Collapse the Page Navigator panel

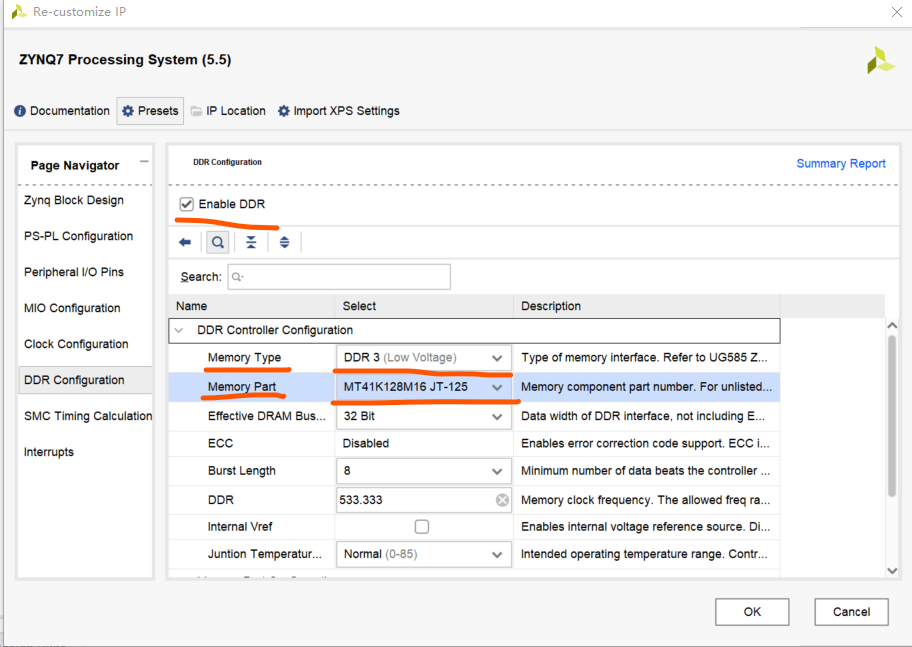point(144,162)
